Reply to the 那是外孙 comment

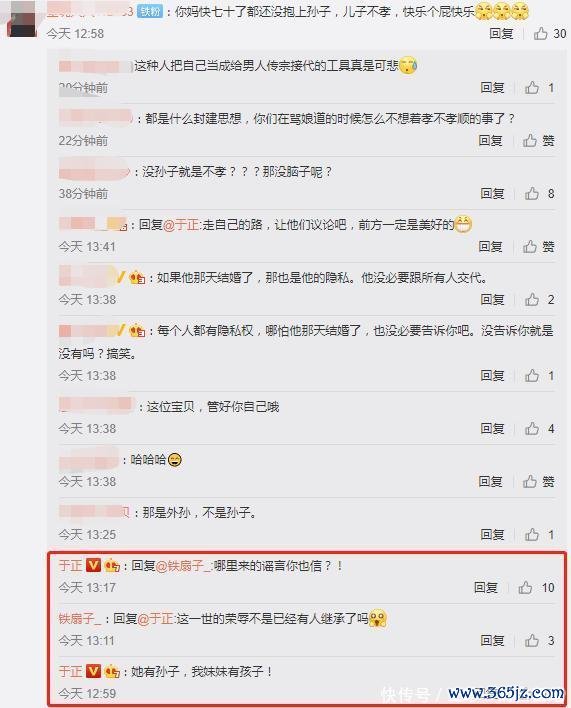coord(492,535)
